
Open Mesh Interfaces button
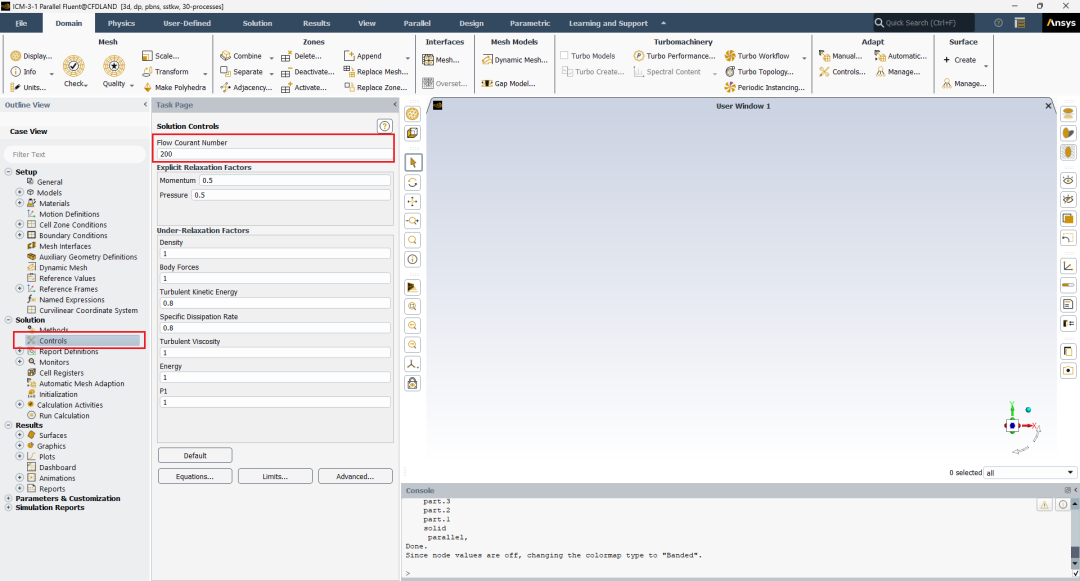click(441, 60)
